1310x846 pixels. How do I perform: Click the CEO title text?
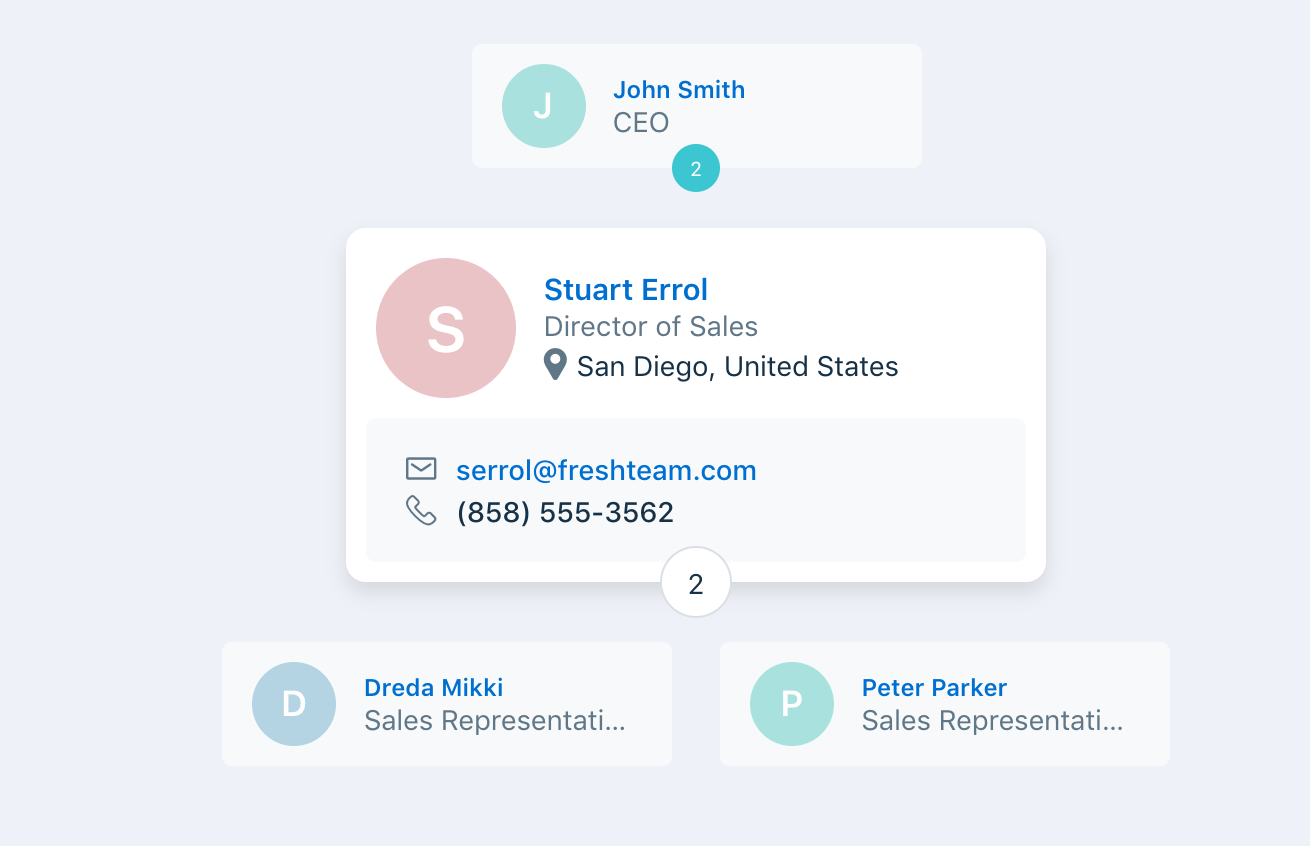point(641,123)
